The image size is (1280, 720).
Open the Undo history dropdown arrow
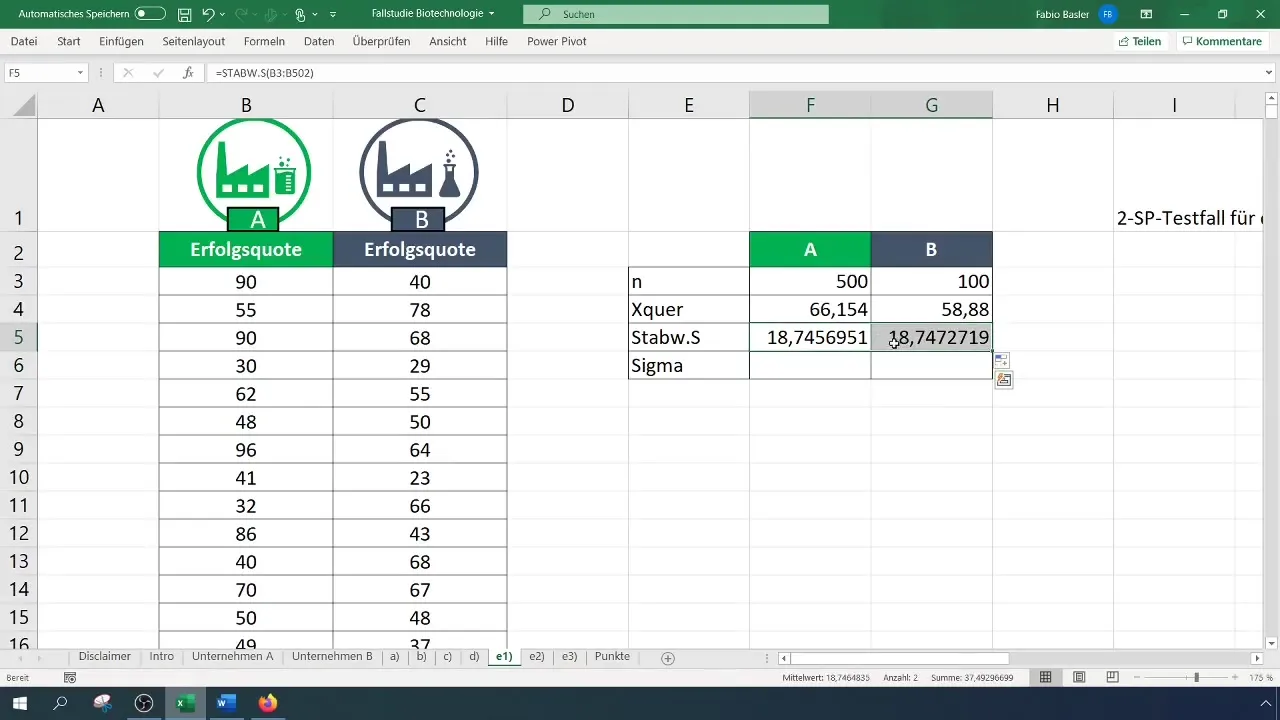point(223,14)
